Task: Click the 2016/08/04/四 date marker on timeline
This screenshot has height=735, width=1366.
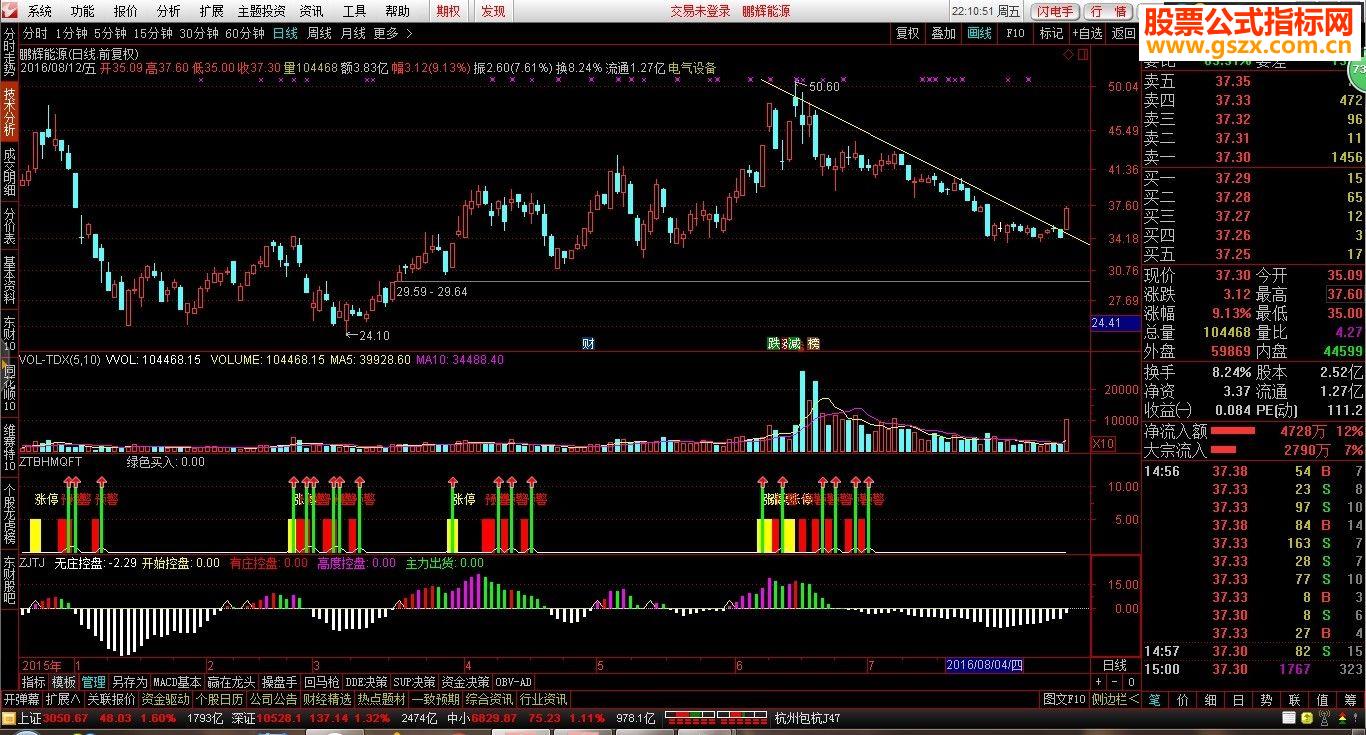Action: pyautogui.click(x=984, y=665)
